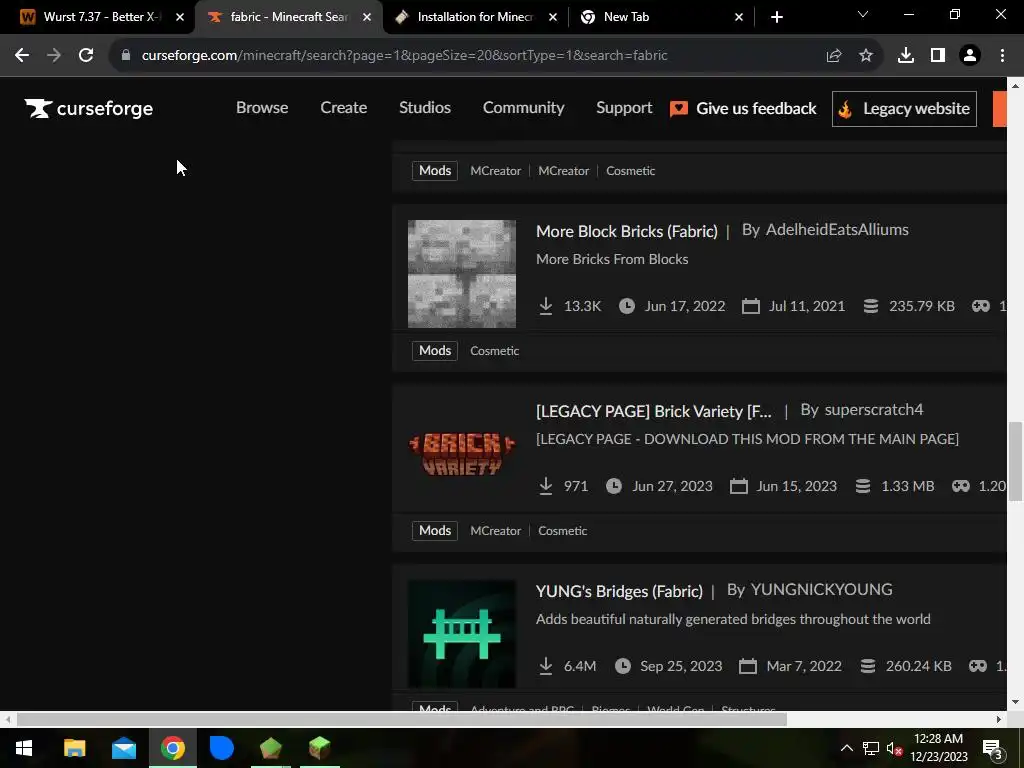Click the lock icon in address bar
Screen dimensions: 1024x768
click(x=126, y=56)
